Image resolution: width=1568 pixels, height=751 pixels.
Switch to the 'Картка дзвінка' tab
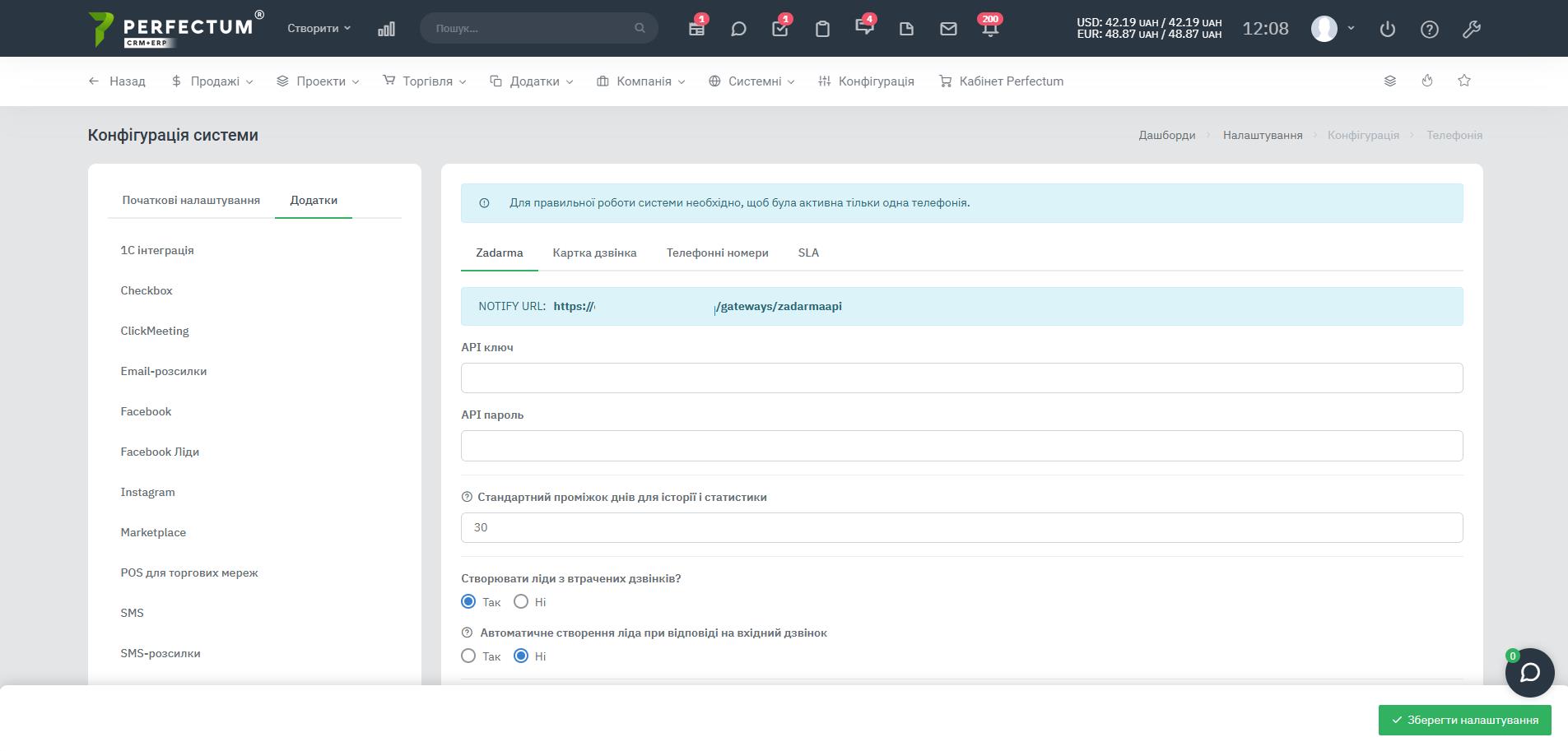pyautogui.click(x=594, y=253)
